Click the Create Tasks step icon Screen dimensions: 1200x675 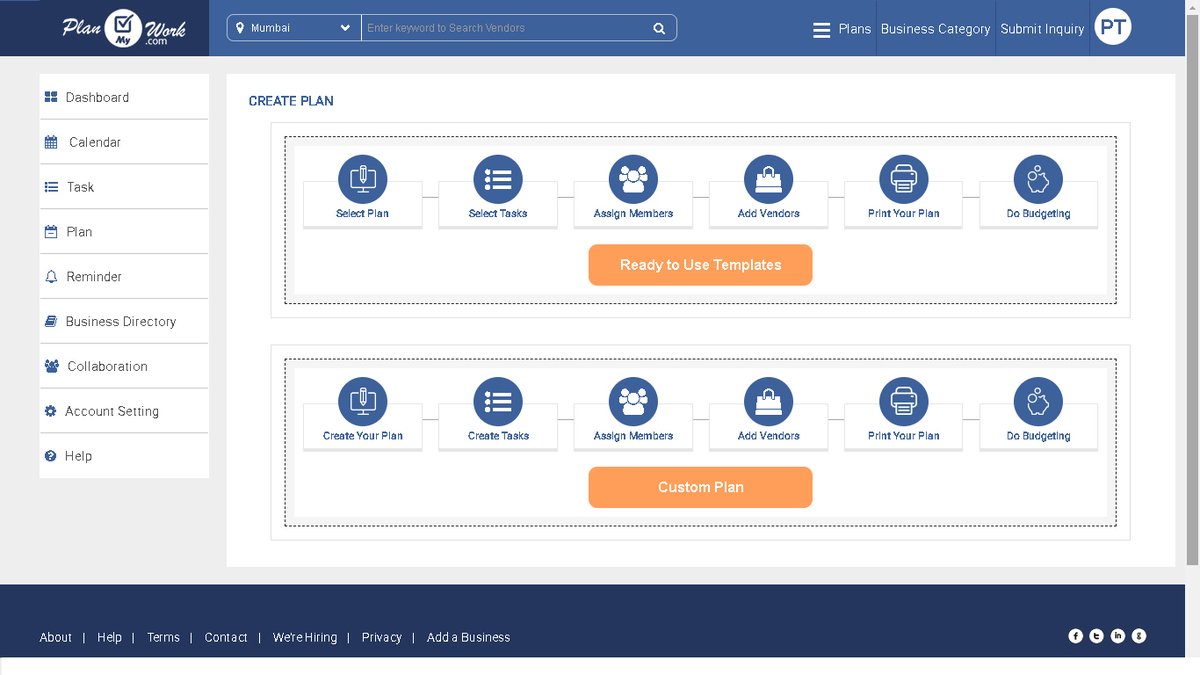click(498, 402)
